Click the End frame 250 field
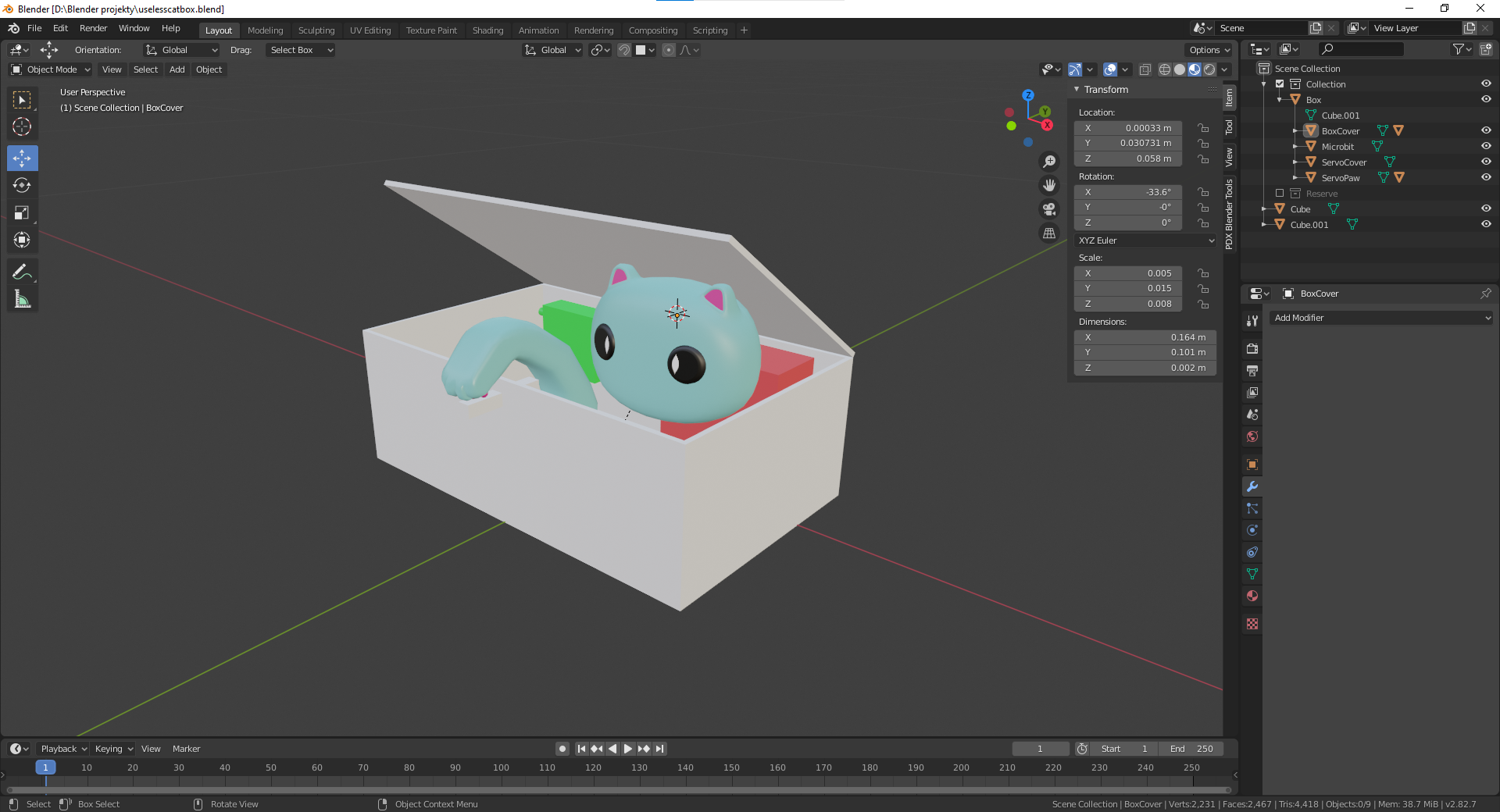This screenshot has width=1500, height=812. 1191,749
